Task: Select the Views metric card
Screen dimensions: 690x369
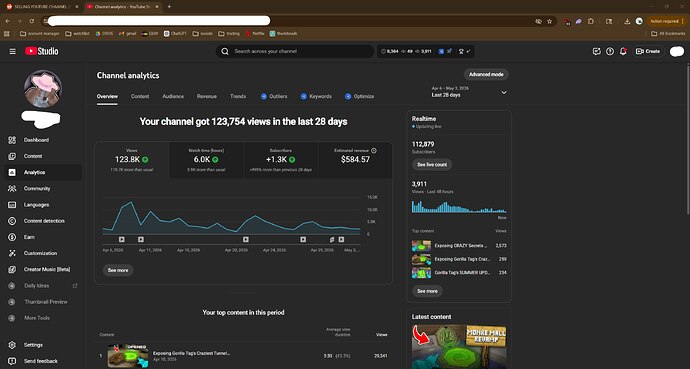Action: (132, 160)
